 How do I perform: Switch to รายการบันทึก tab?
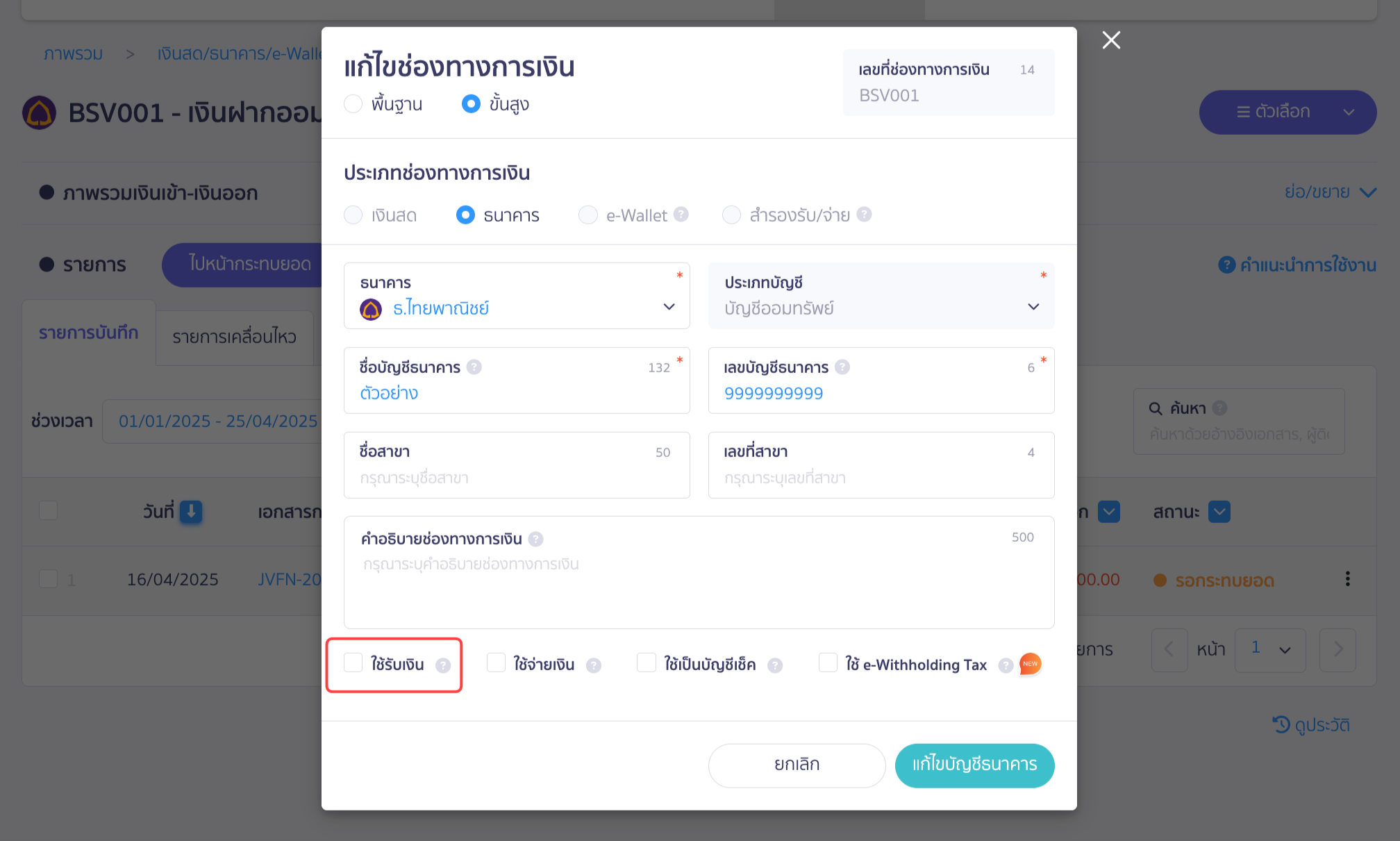pyautogui.click(x=89, y=333)
